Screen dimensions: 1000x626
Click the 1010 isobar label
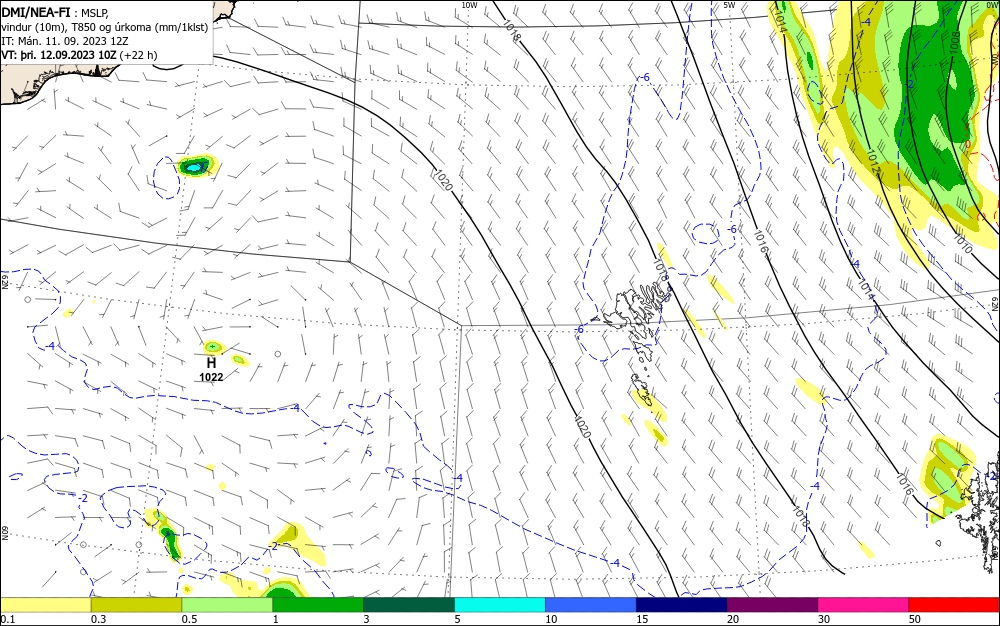(963, 244)
